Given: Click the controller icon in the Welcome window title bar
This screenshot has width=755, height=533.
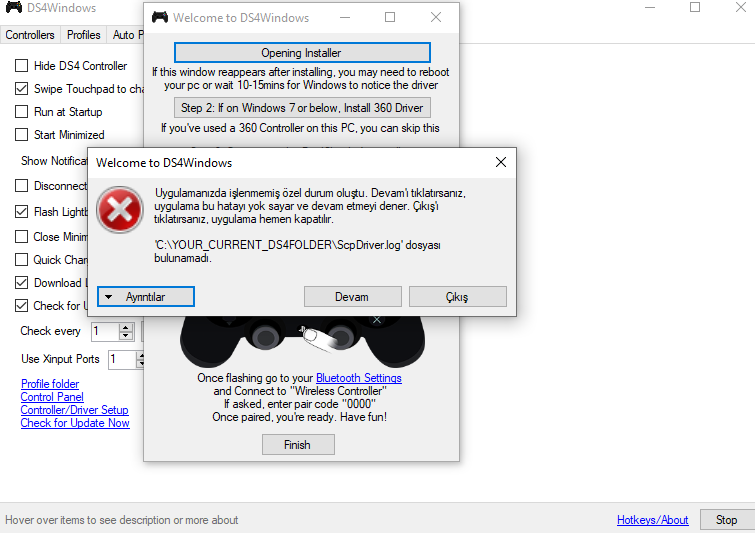Looking at the screenshot, I should (160, 17).
